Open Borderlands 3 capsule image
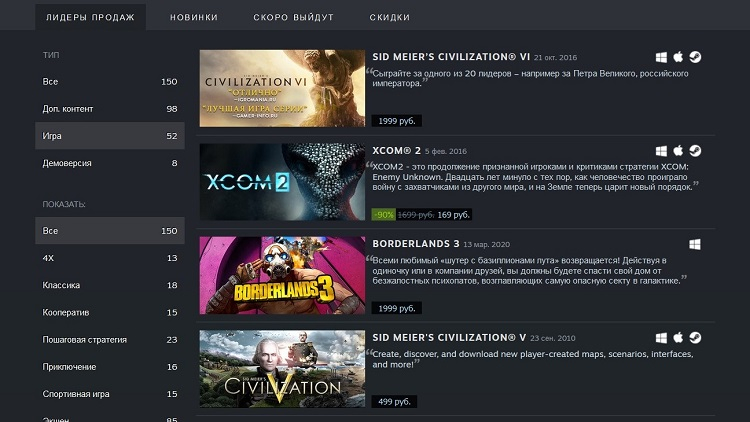Image resolution: width=750 pixels, height=422 pixels. pyautogui.click(x=282, y=275)
